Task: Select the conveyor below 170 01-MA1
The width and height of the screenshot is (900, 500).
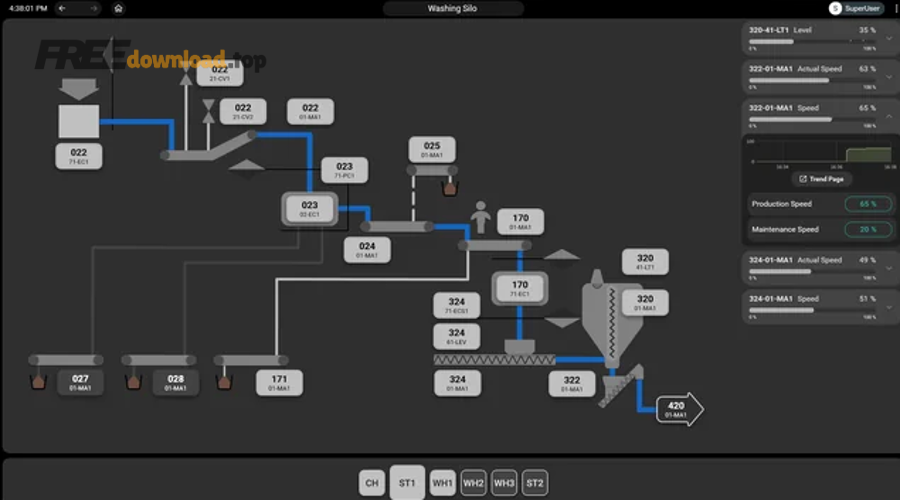Action: tap(494, 246)
